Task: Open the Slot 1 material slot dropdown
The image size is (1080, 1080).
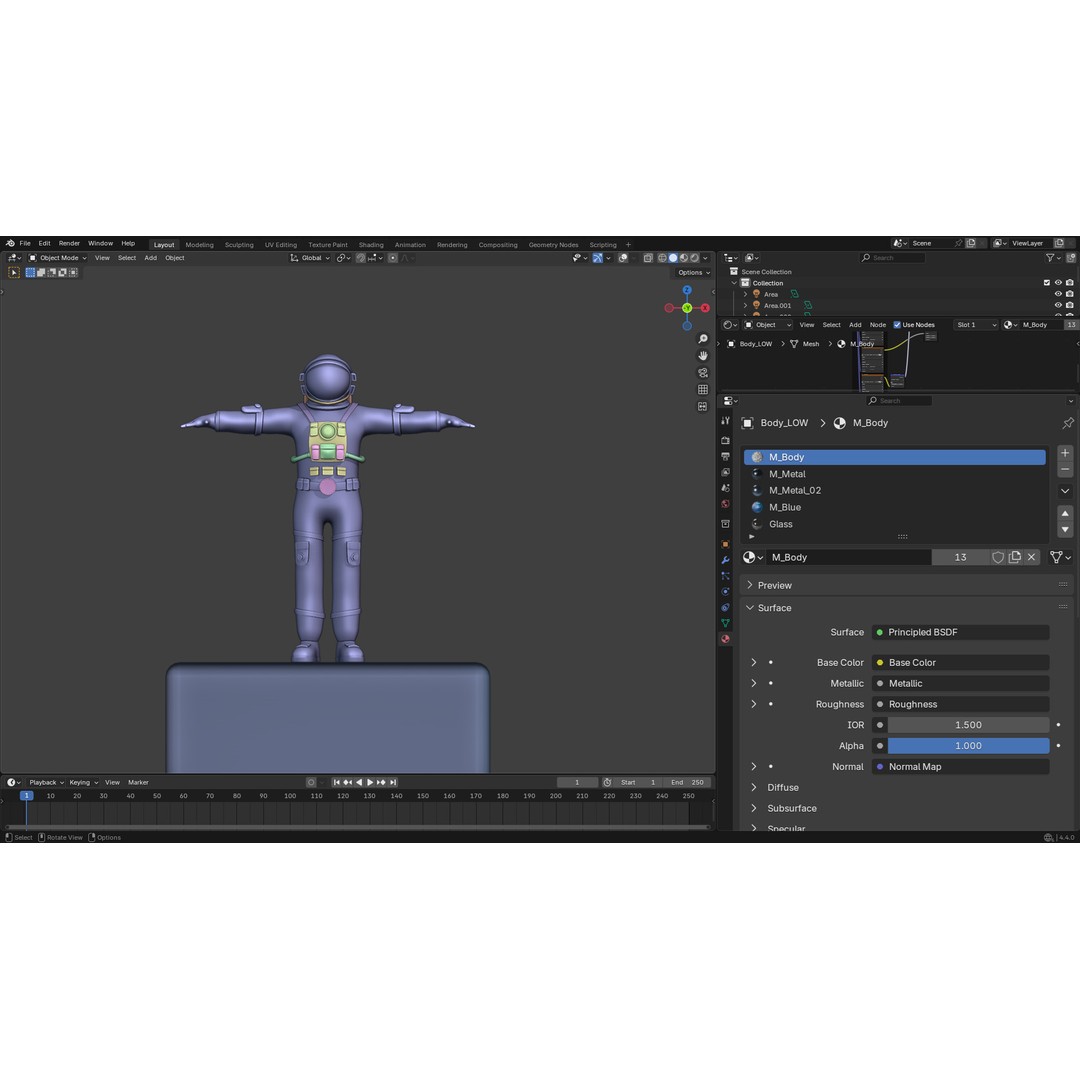Action: (x=975, y=324)
